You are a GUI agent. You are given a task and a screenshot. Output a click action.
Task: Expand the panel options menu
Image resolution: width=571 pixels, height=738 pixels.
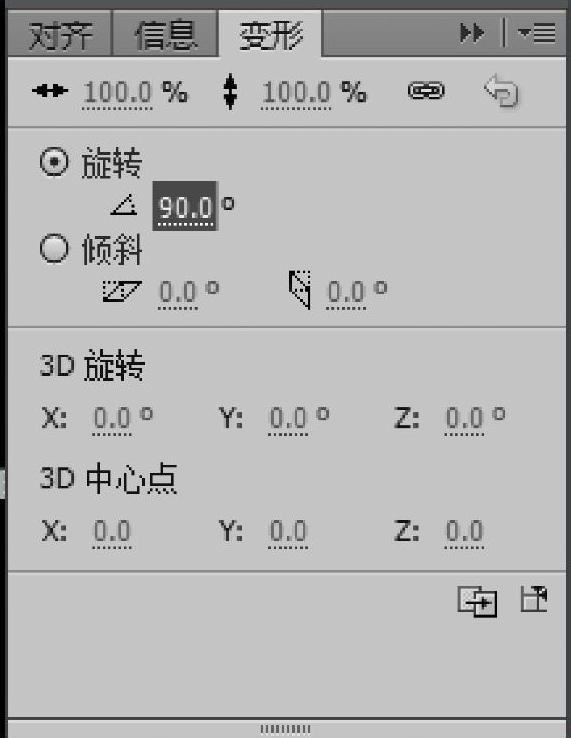[x=537, y=33]
